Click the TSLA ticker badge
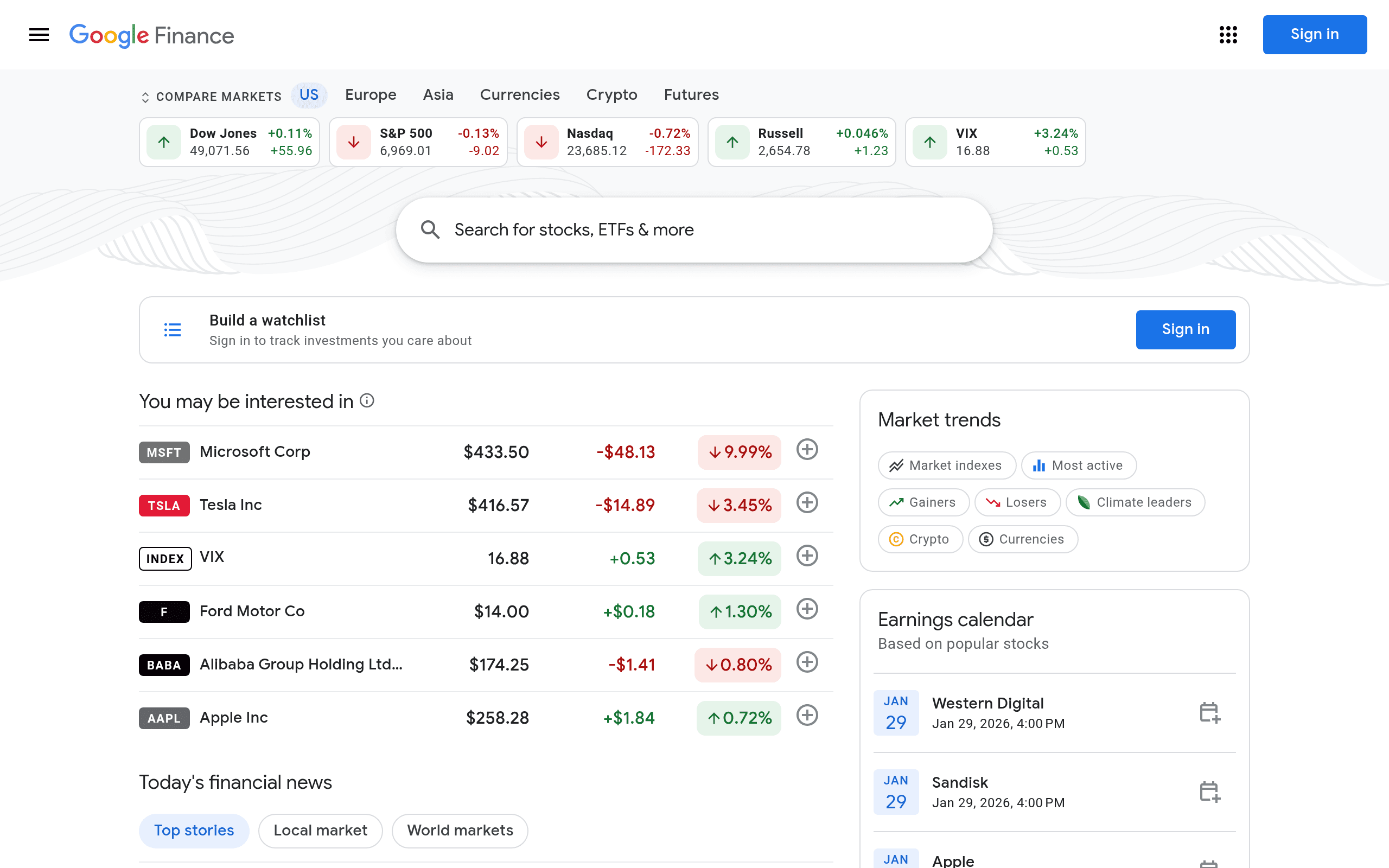This screenshot has height=868, width=1389. 164,506
